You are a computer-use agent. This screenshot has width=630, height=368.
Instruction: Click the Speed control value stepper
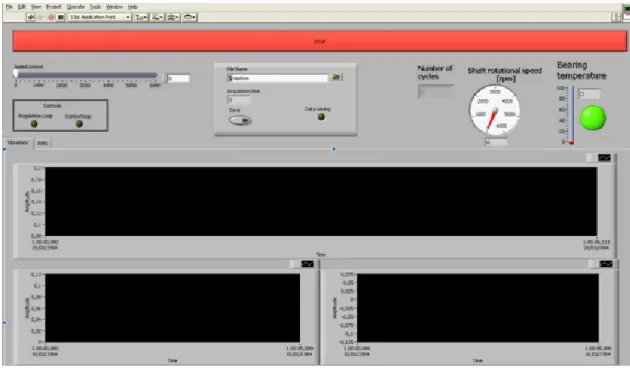165,79
